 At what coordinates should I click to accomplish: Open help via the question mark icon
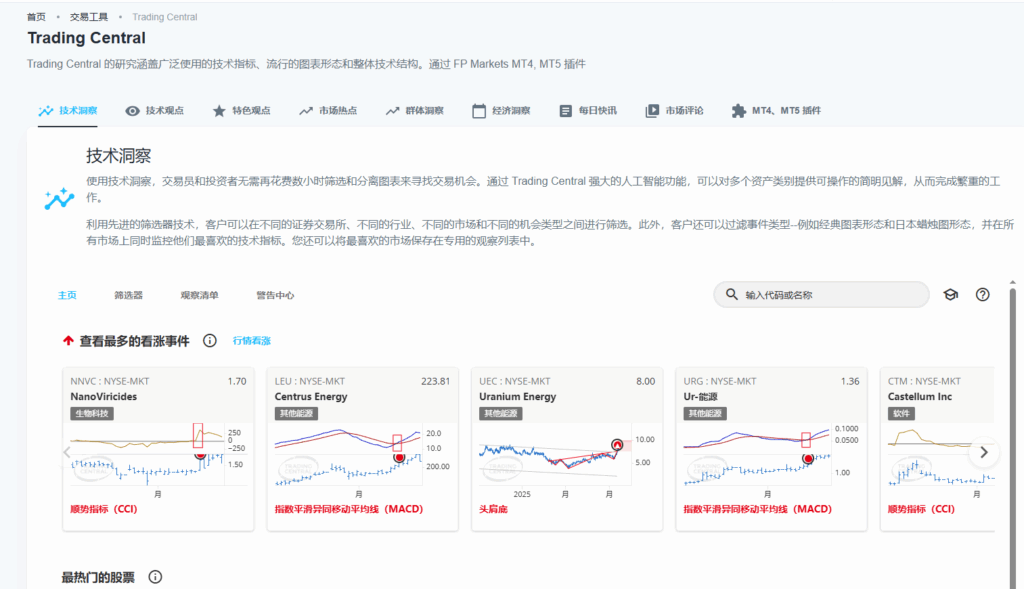(x=983, y=295)
